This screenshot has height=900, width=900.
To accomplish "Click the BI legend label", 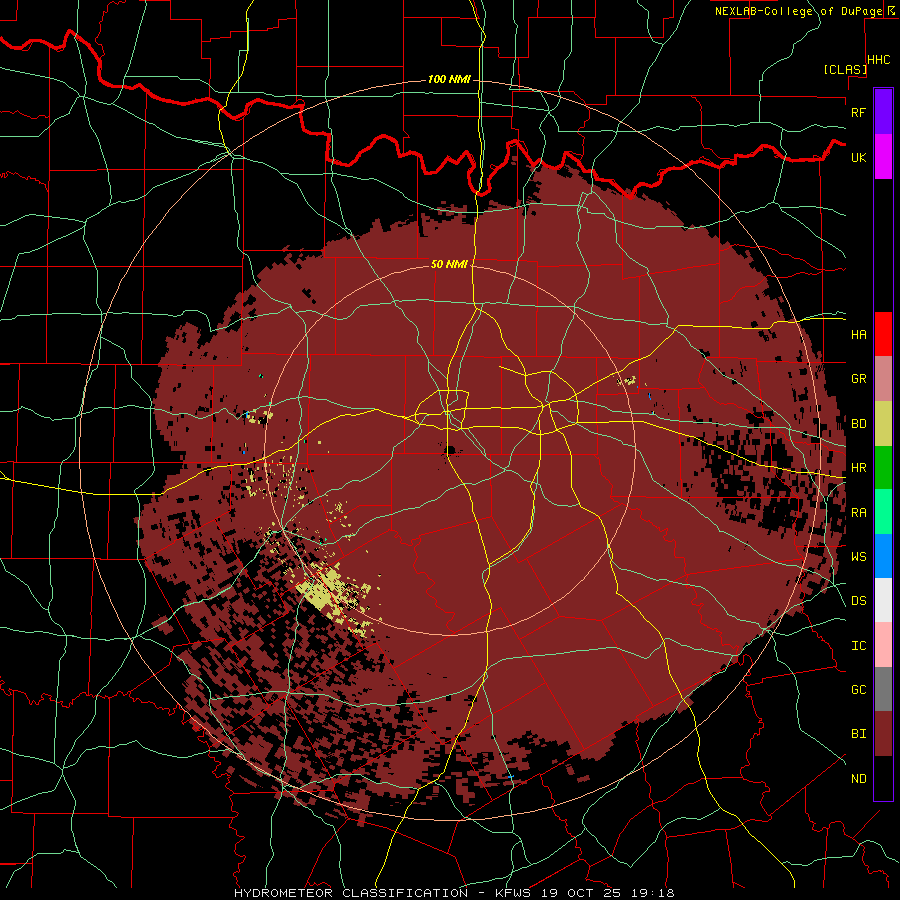I will pos(859,734).
